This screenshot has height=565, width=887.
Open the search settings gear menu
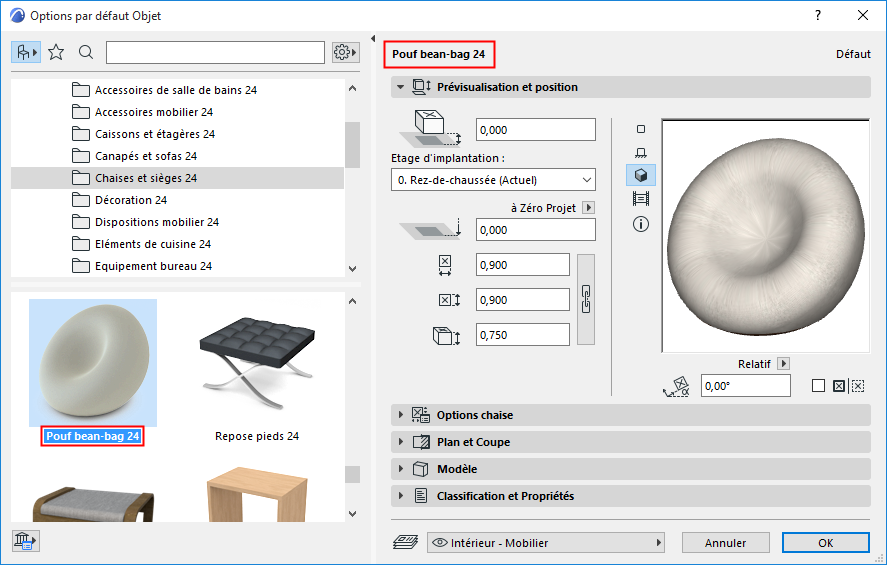click(x=345, y=53)
